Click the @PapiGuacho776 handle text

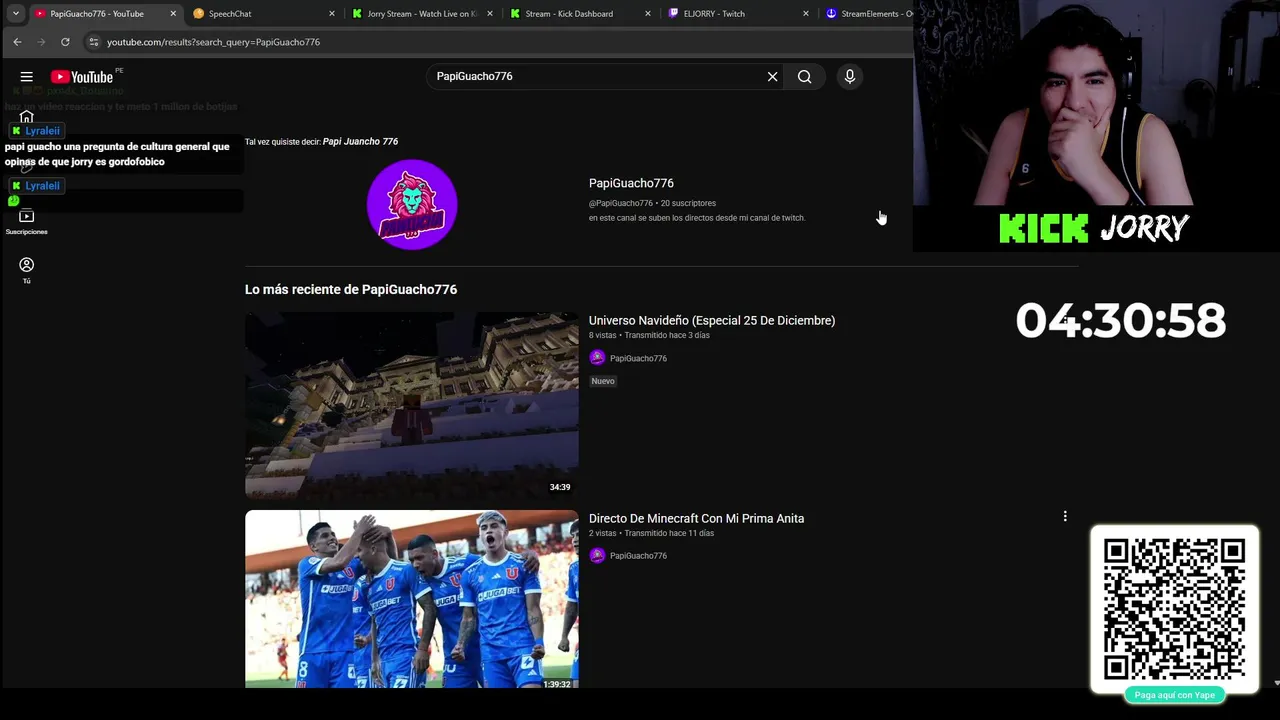click(620, 204)
